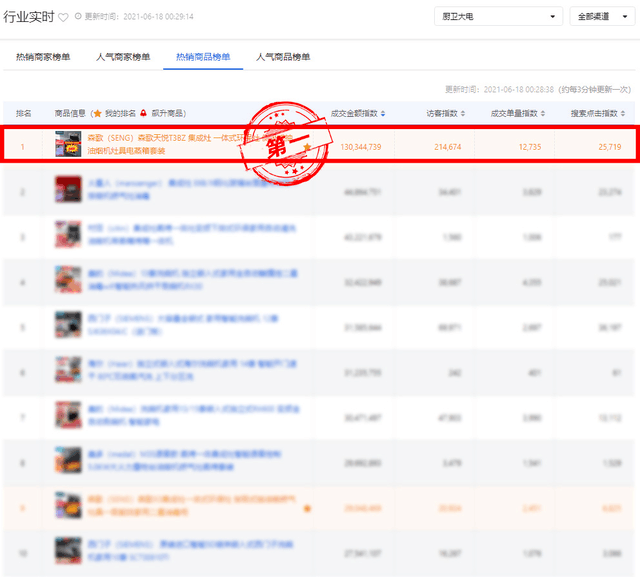Sort by 访客指数 column arrow
640x577 pixels.
[x=463, y=113]
